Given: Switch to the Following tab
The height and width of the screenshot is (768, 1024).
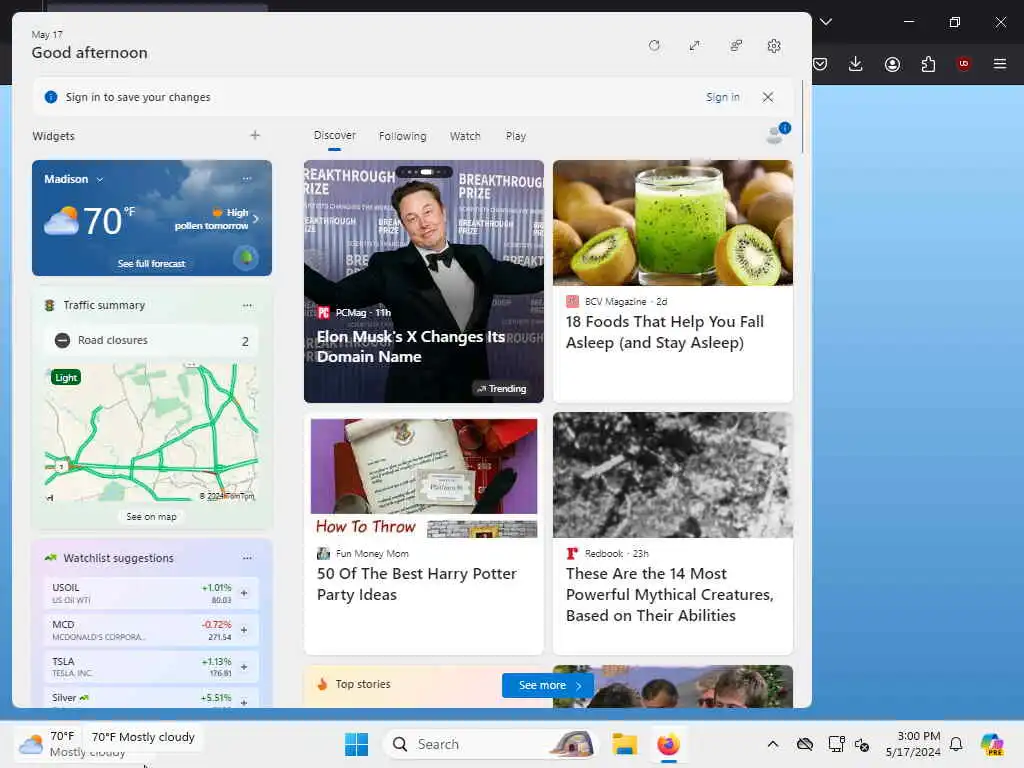Looking at the screenshot, I should [402, 136].
